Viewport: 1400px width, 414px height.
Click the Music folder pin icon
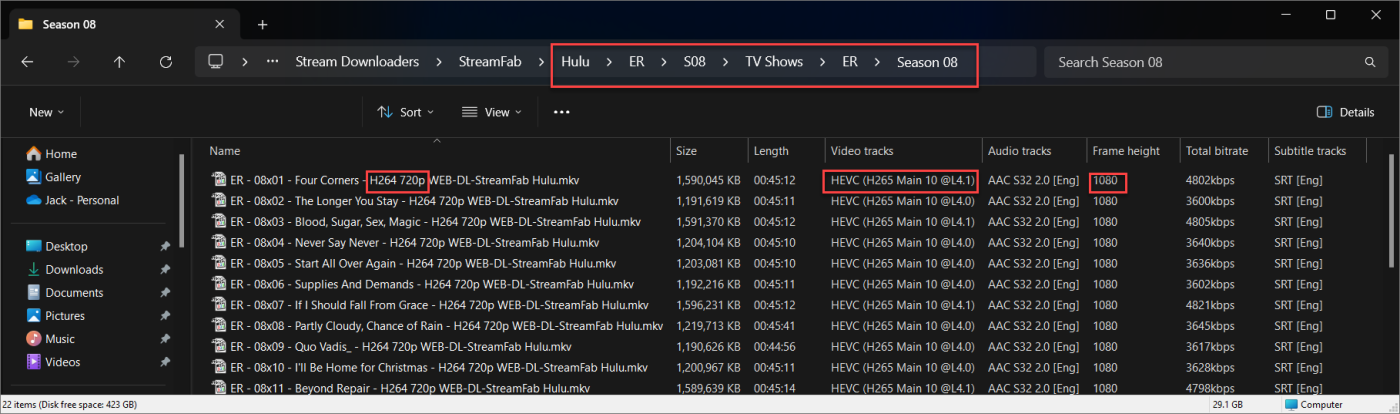164,339
